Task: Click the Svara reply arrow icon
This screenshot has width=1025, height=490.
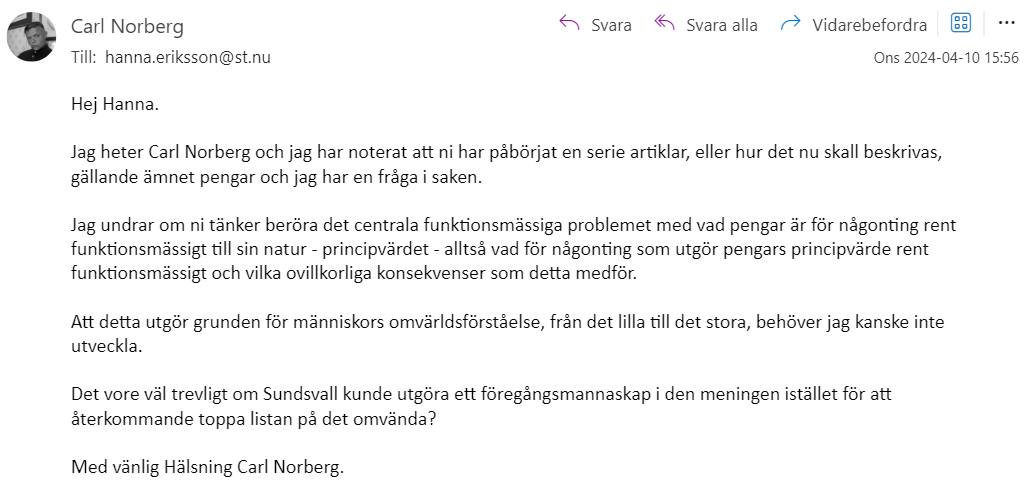Action: [570, 24]
